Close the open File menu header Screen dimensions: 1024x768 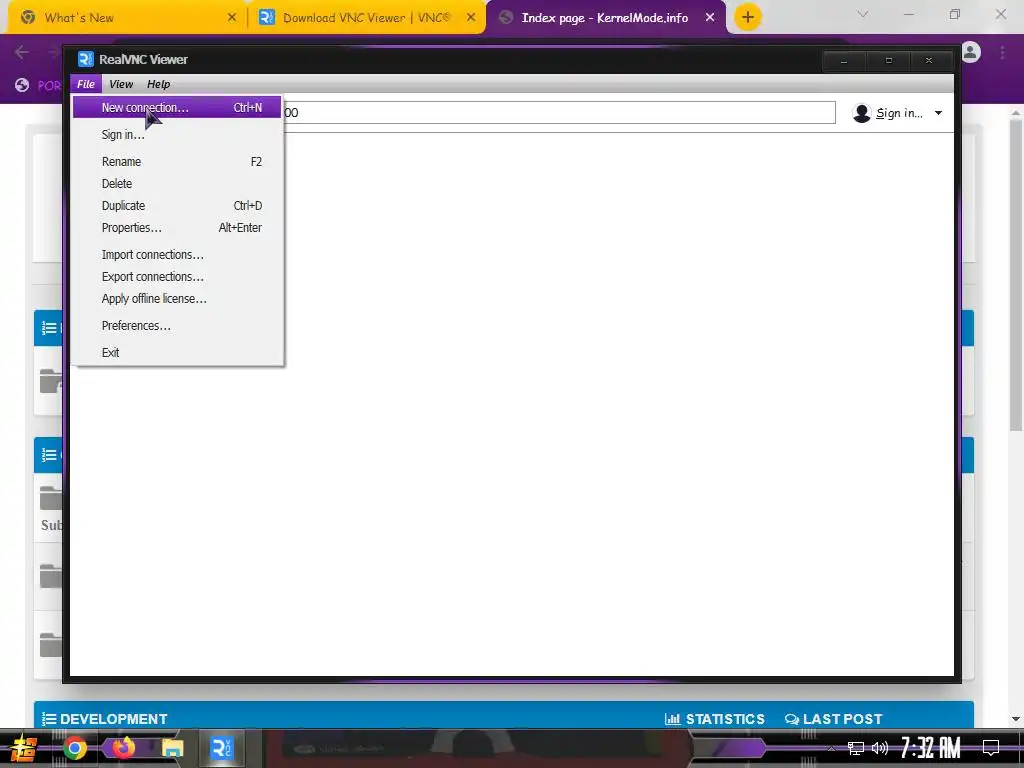click(86, 84)
